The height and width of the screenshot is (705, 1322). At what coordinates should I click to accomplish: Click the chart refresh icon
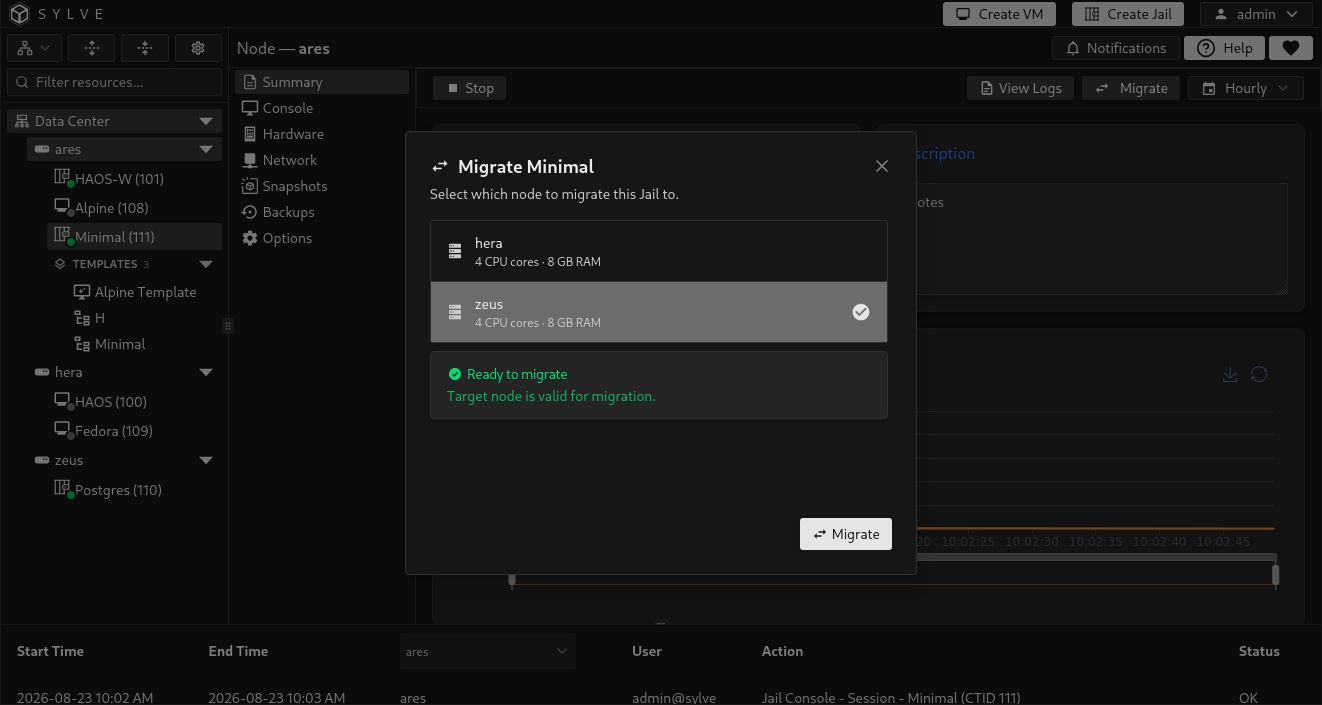(x=1259, y=374)
